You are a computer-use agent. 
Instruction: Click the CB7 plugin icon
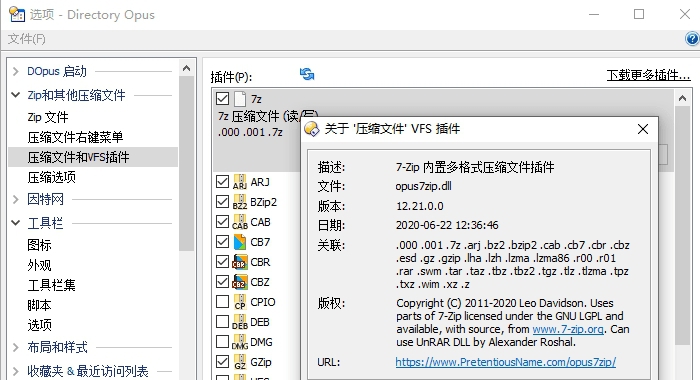(240, 242)
